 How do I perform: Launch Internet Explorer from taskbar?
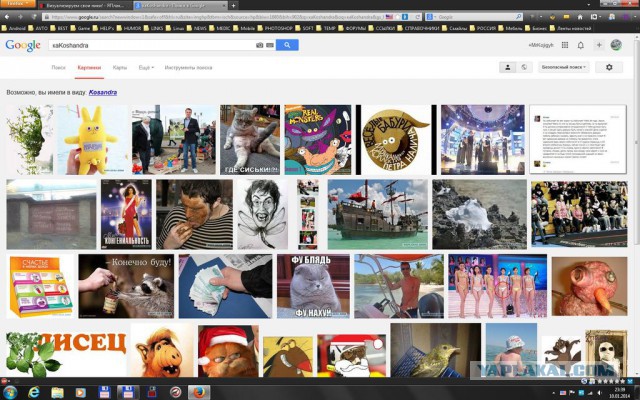34,392
